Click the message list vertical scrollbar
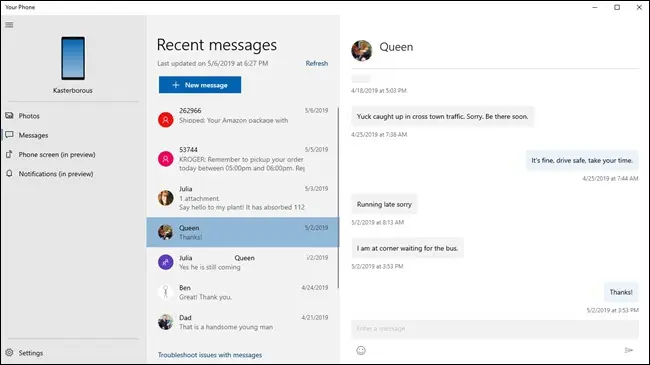650x365 pixels. [338, 198]
